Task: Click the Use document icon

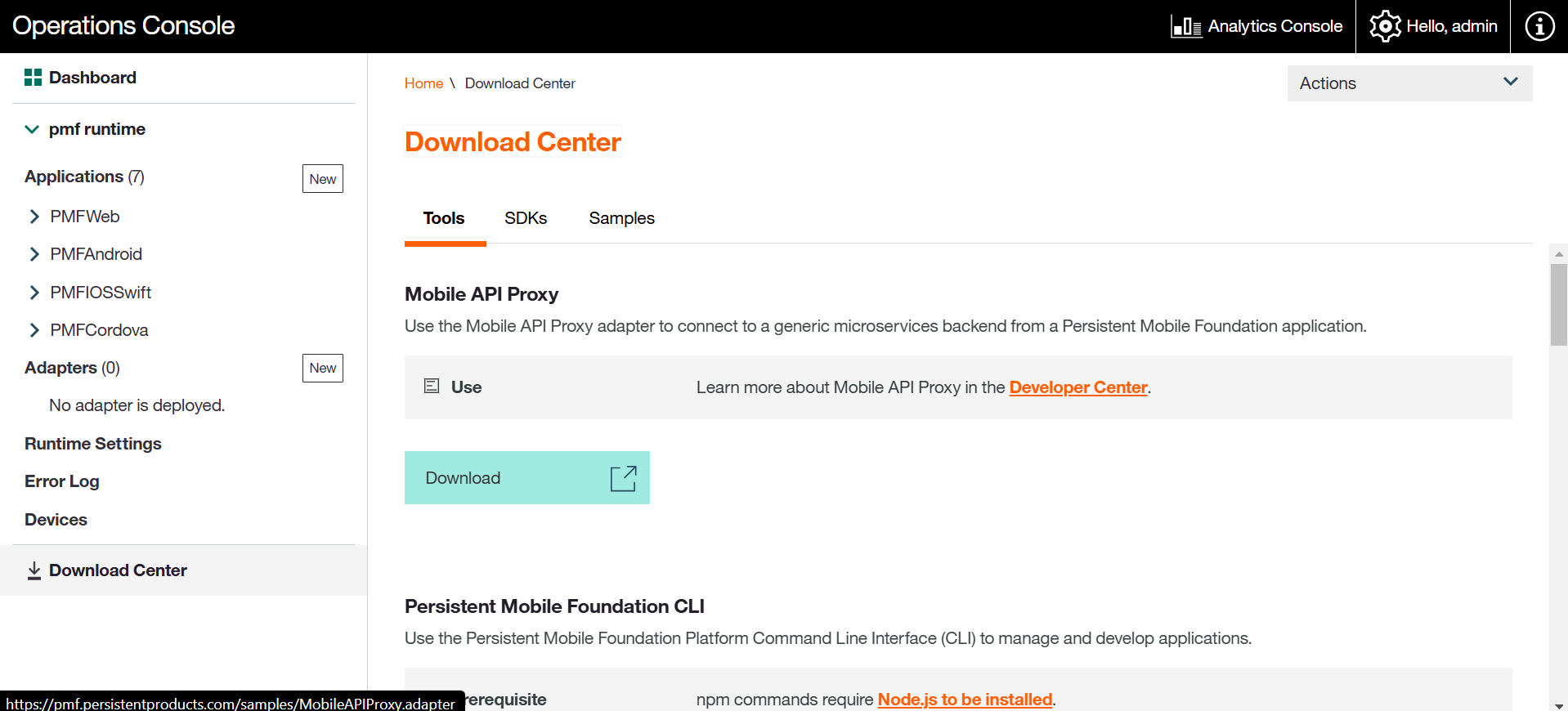Action: pyautogui.click(x=432, y=387)
